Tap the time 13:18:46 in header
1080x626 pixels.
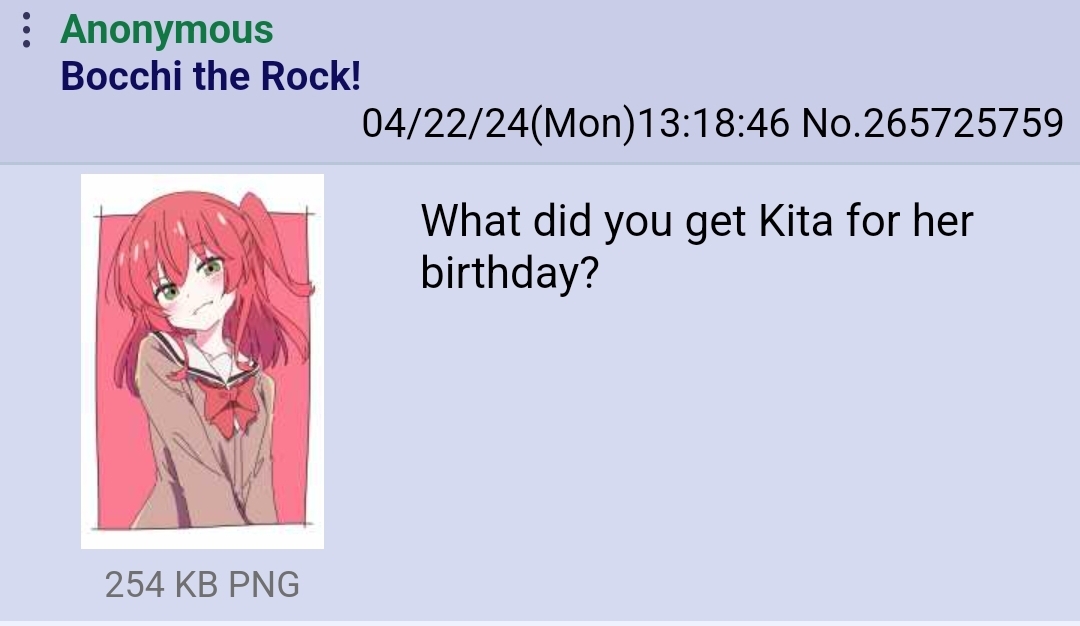pyautogui.click(x=714, y=123)
